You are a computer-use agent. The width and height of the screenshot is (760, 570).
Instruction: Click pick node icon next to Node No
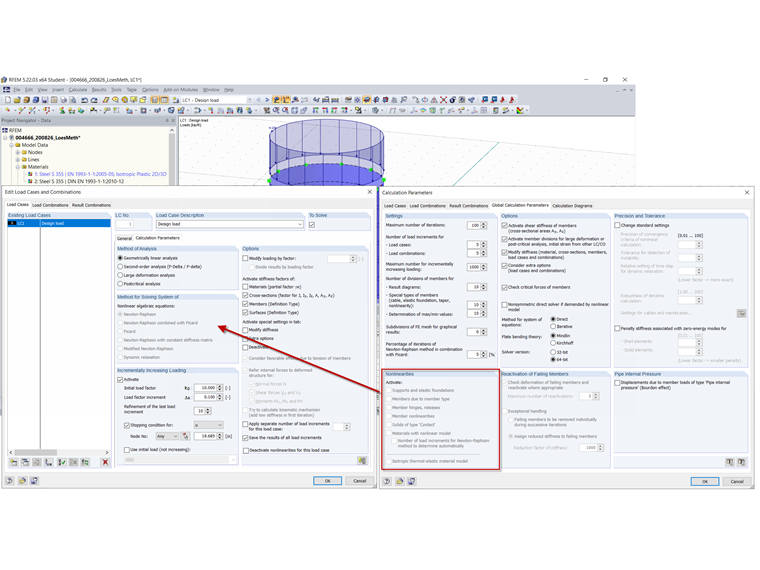(185, 436)
